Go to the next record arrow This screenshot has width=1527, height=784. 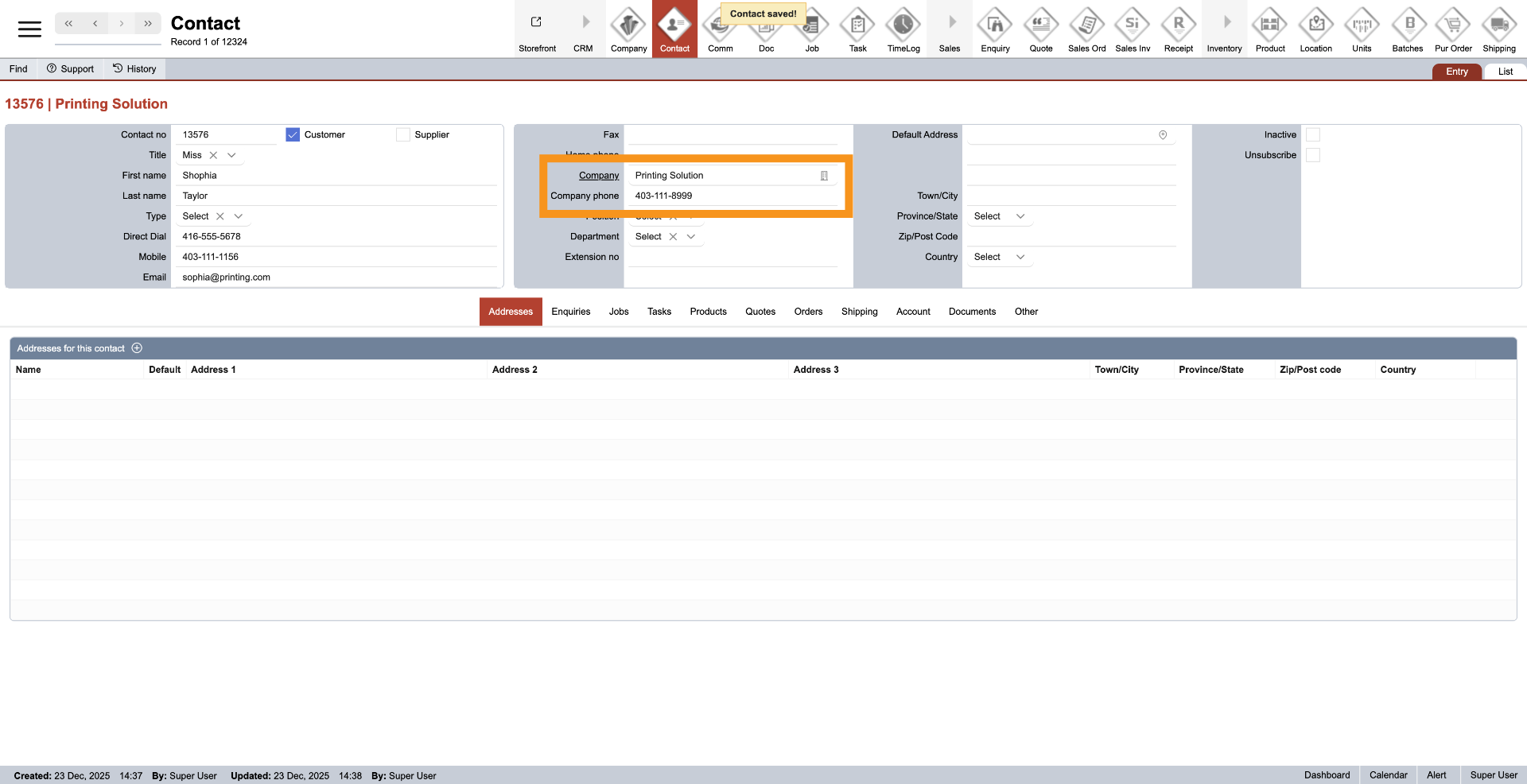point(121,24)
